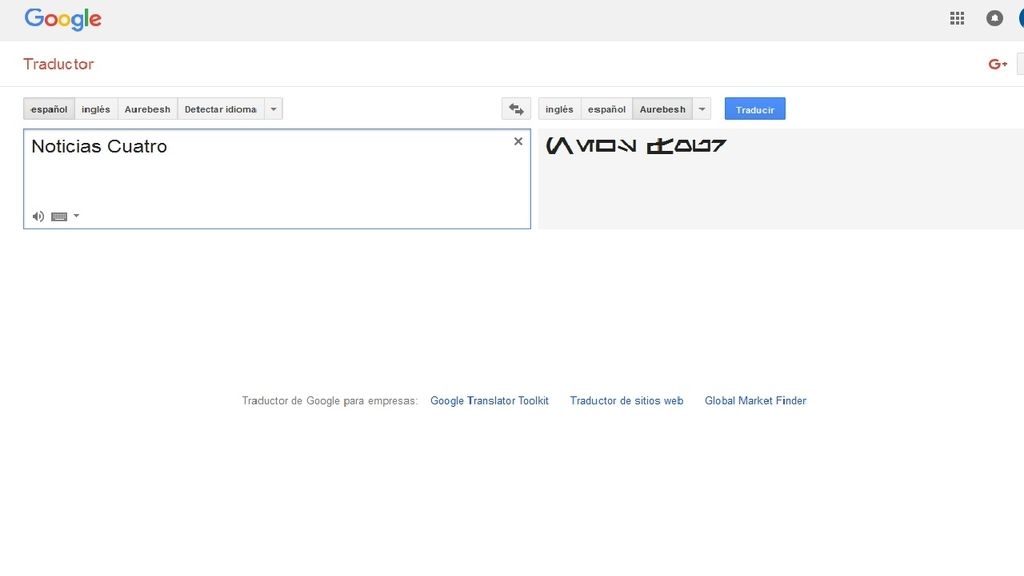Clear the source text with X

(x=518, y=141)
